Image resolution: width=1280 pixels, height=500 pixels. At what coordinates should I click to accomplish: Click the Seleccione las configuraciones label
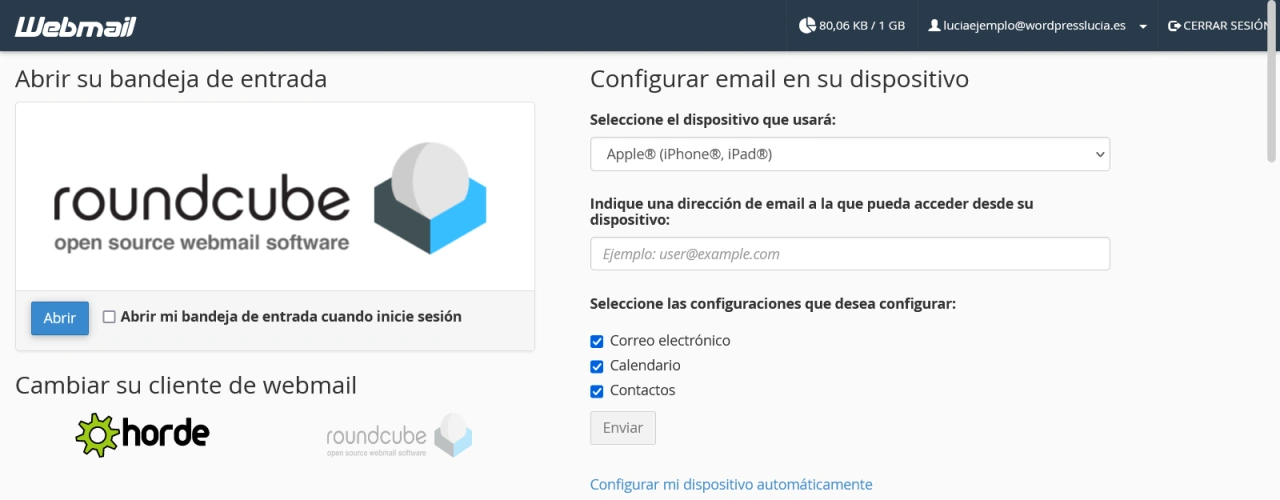[x=773, y=303]
